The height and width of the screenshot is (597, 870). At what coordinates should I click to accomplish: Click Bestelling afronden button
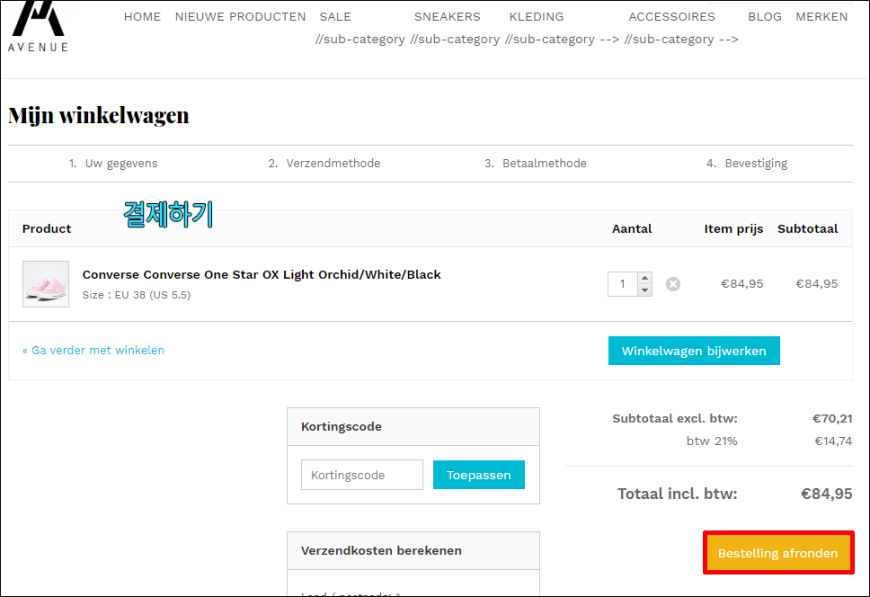coord(778,553)
